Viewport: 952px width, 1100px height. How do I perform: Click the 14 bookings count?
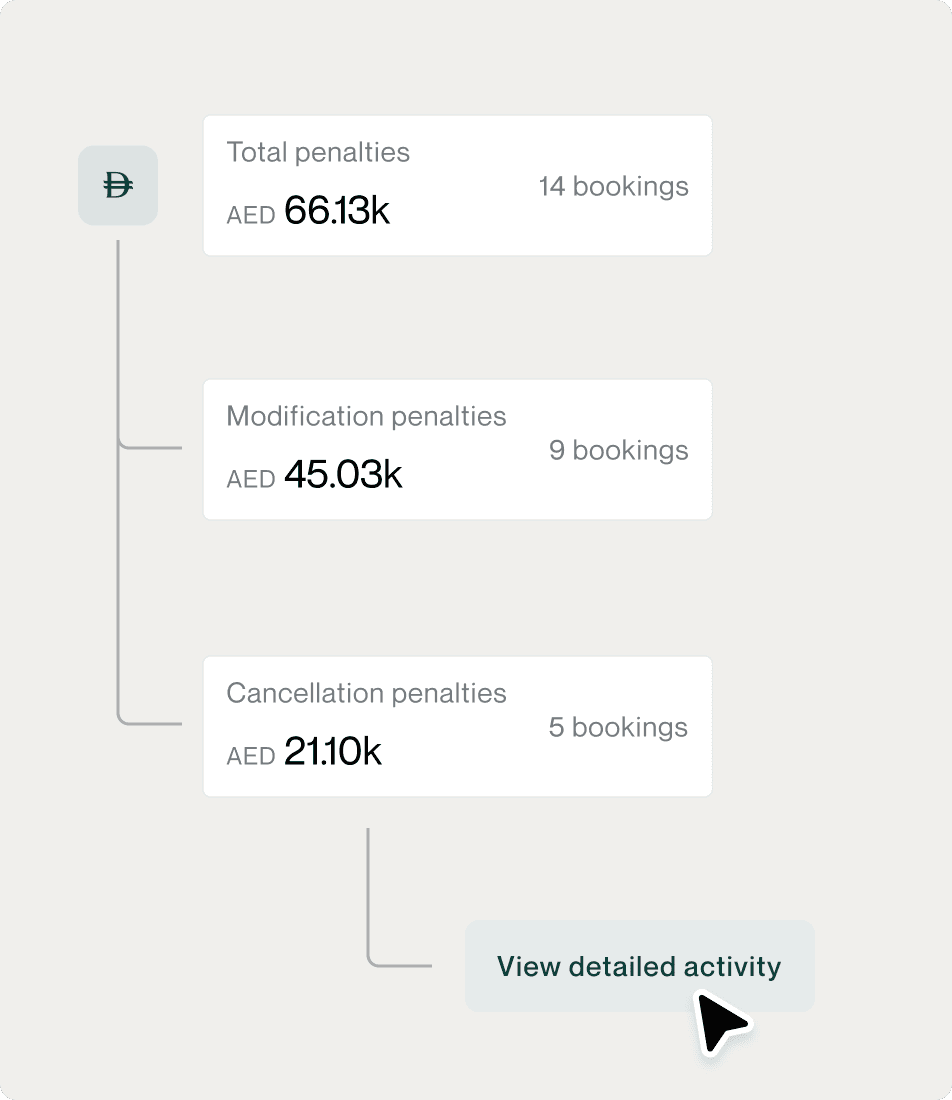(x=613, y=186)
